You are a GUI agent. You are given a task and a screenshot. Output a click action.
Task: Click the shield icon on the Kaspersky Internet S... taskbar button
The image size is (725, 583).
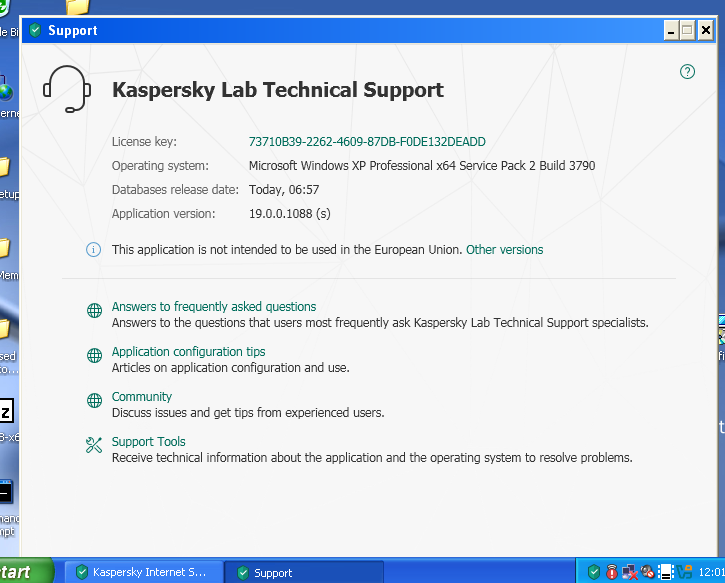[82, 572]
